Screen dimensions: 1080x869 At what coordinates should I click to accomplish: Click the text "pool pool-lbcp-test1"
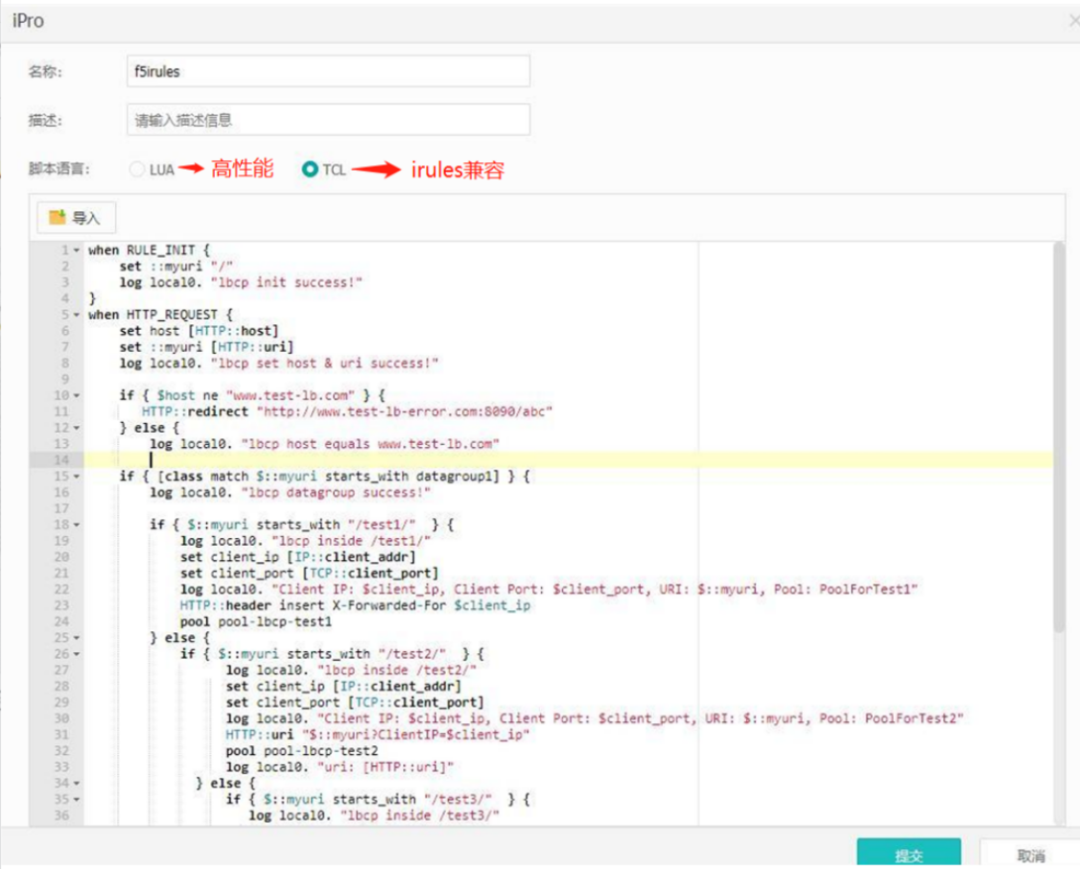(256, 622)
